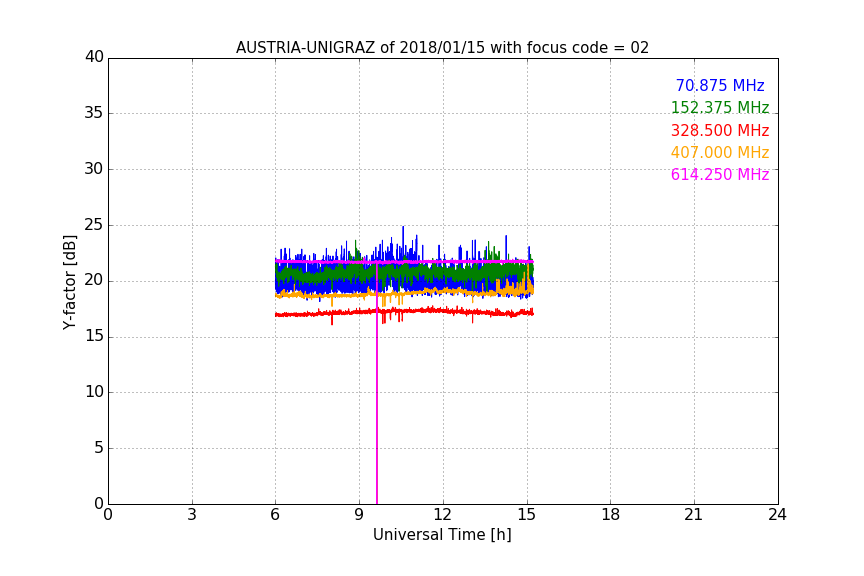Click the x-axis tick label 9

(359, 515)
